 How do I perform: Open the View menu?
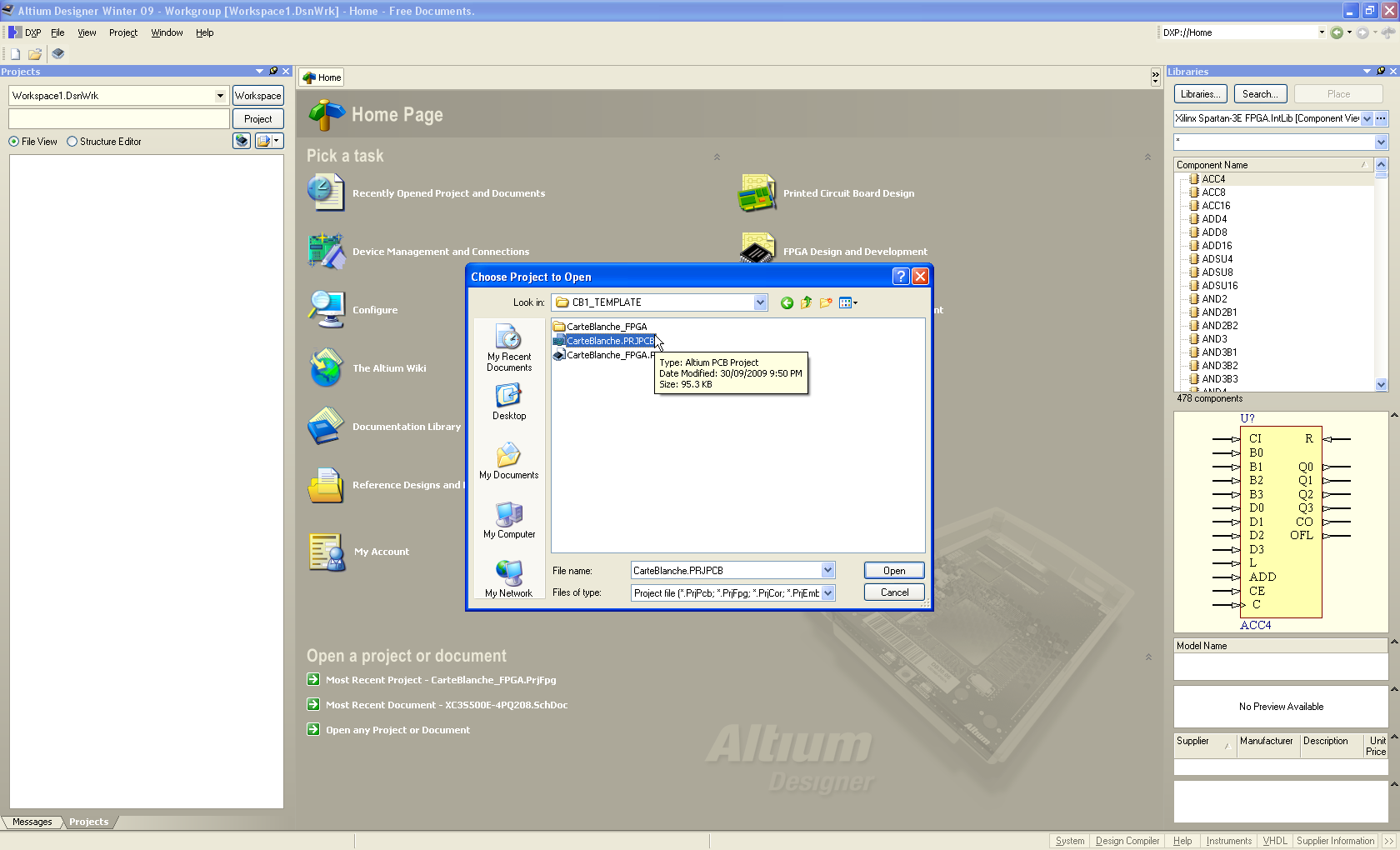(x=87, y=32)
